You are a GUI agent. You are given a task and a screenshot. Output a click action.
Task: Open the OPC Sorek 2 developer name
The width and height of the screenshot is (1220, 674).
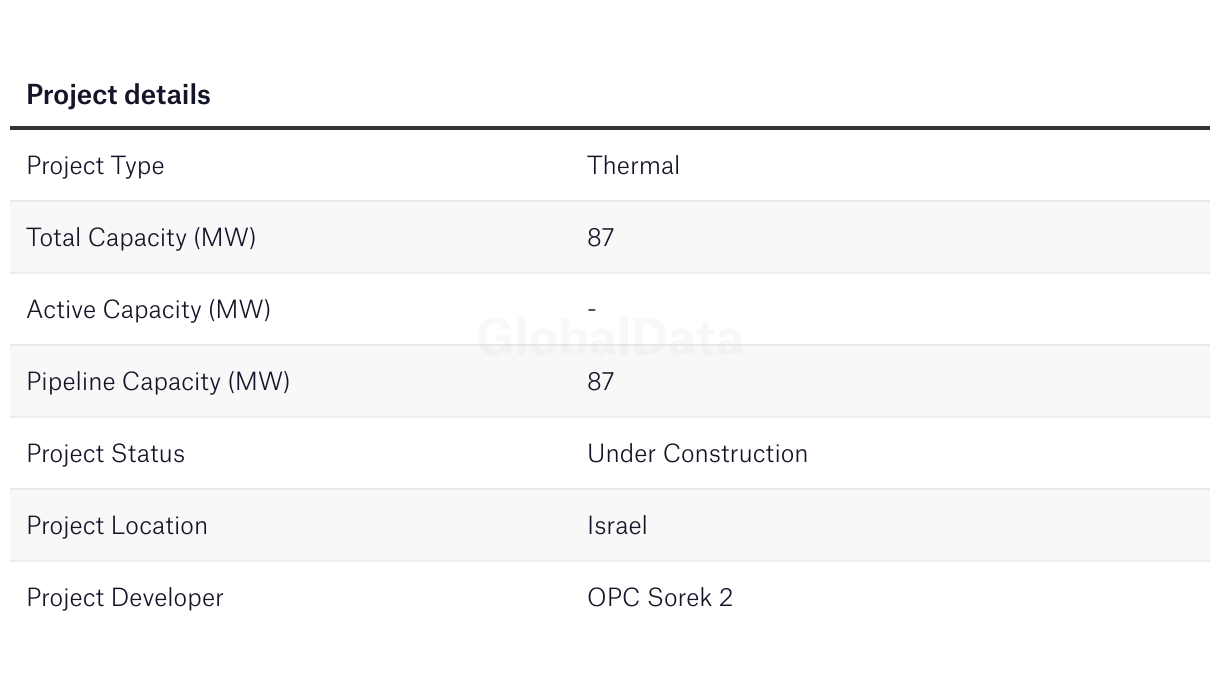pyautogui.click(x=660, y=598)
